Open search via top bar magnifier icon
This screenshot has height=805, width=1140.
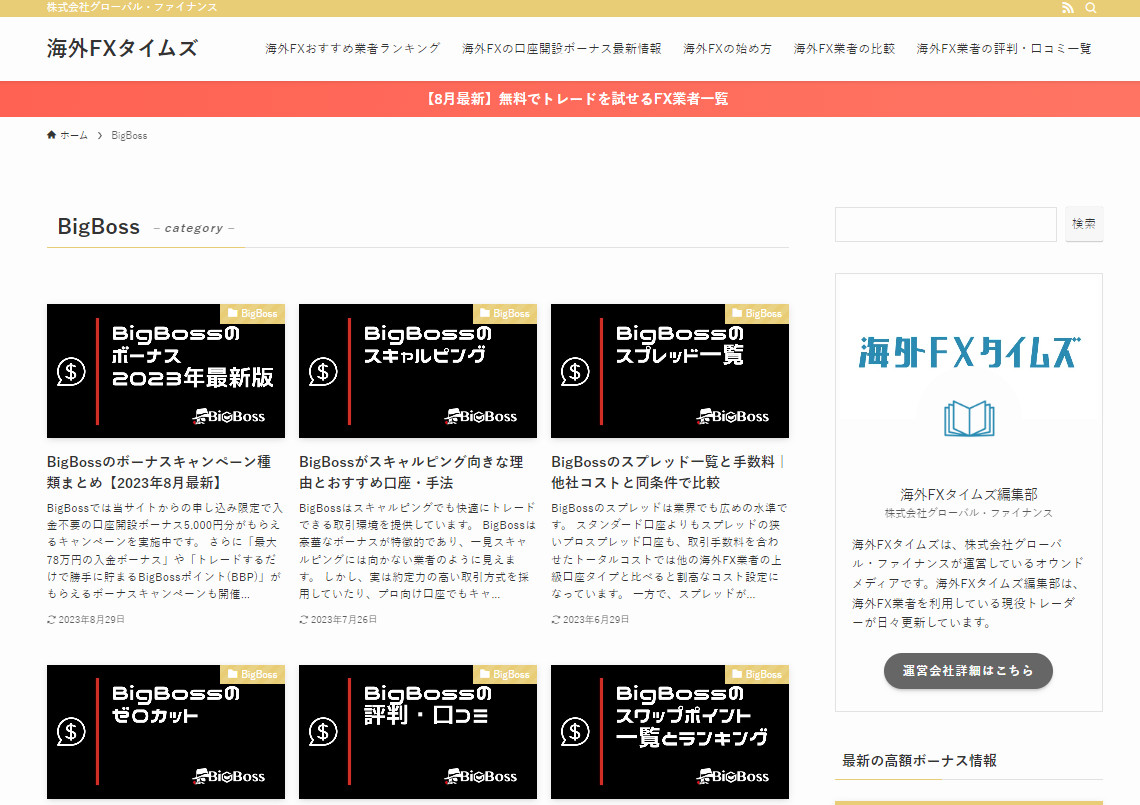1091,8
